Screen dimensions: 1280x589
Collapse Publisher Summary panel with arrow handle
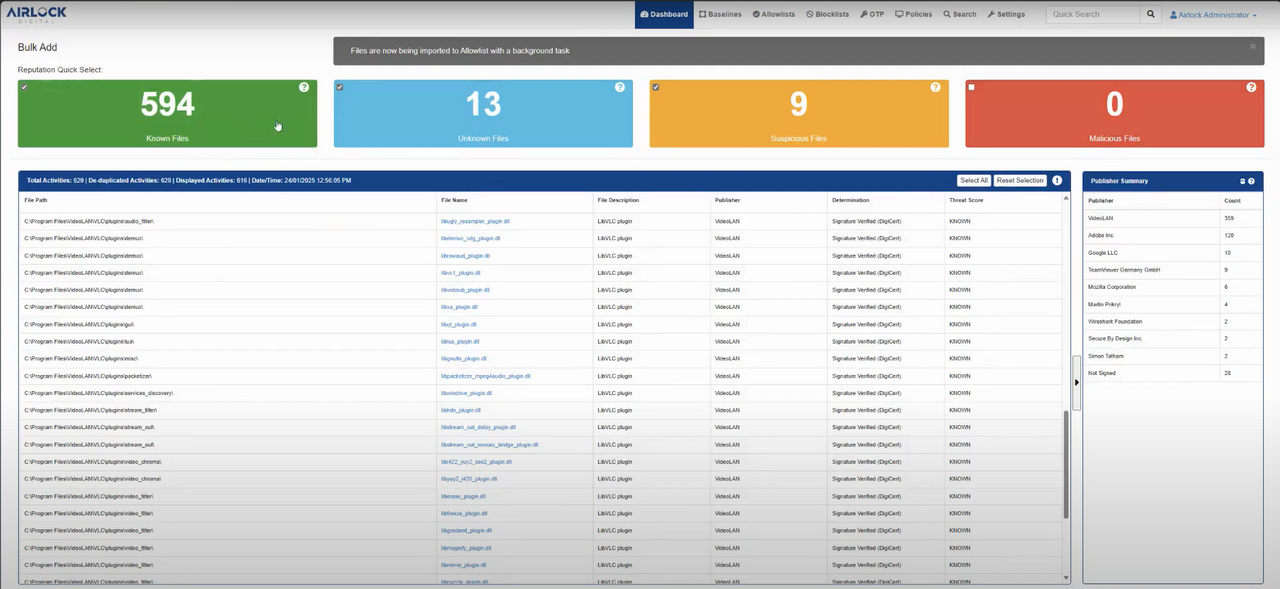(x=1077, y=382)
